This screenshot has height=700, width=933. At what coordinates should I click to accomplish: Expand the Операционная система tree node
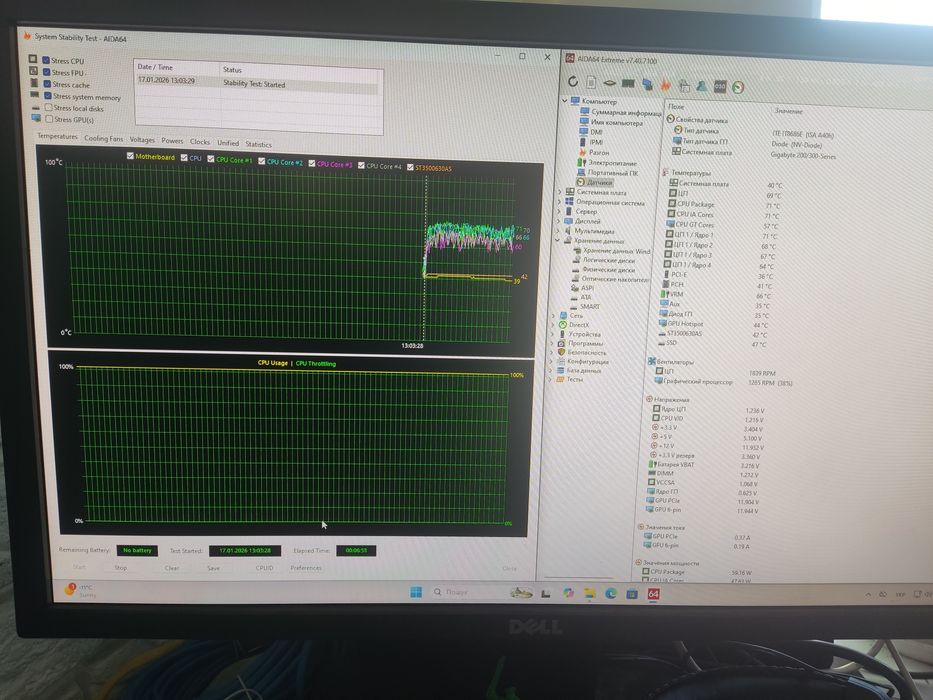coord(559,201)
